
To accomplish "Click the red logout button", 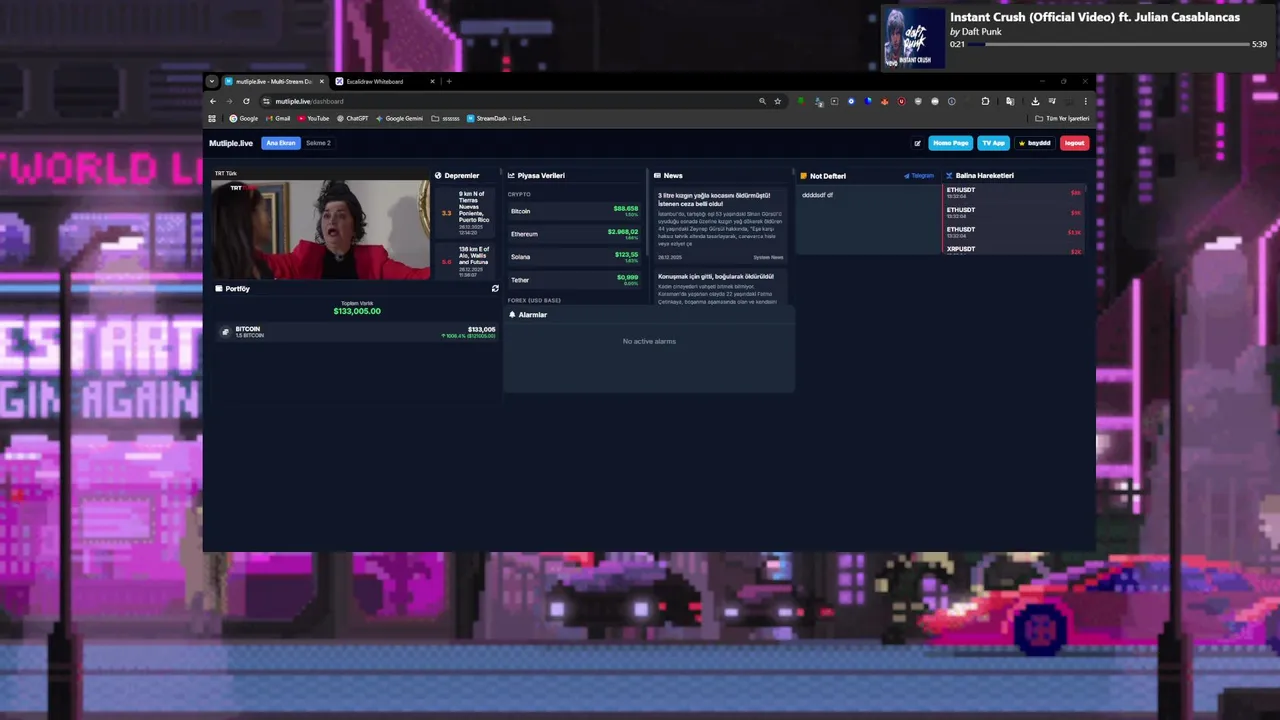I will click(1074, 143).
